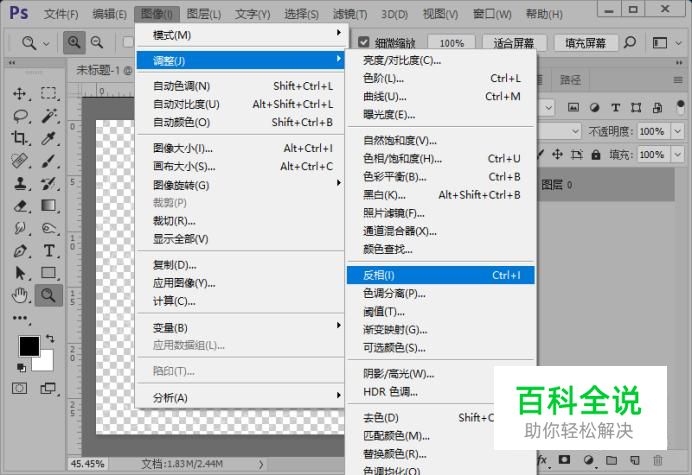Toggle shape layer filter icon
The width and height of the screenshot is (692, 475).
pyautogui.click(x=636, y=107)
